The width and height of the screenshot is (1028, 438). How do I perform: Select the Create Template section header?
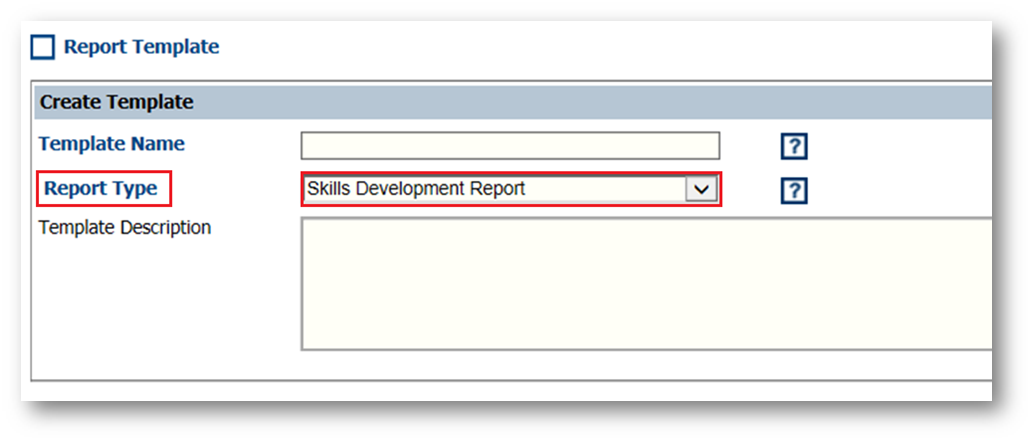coord(117,102)
